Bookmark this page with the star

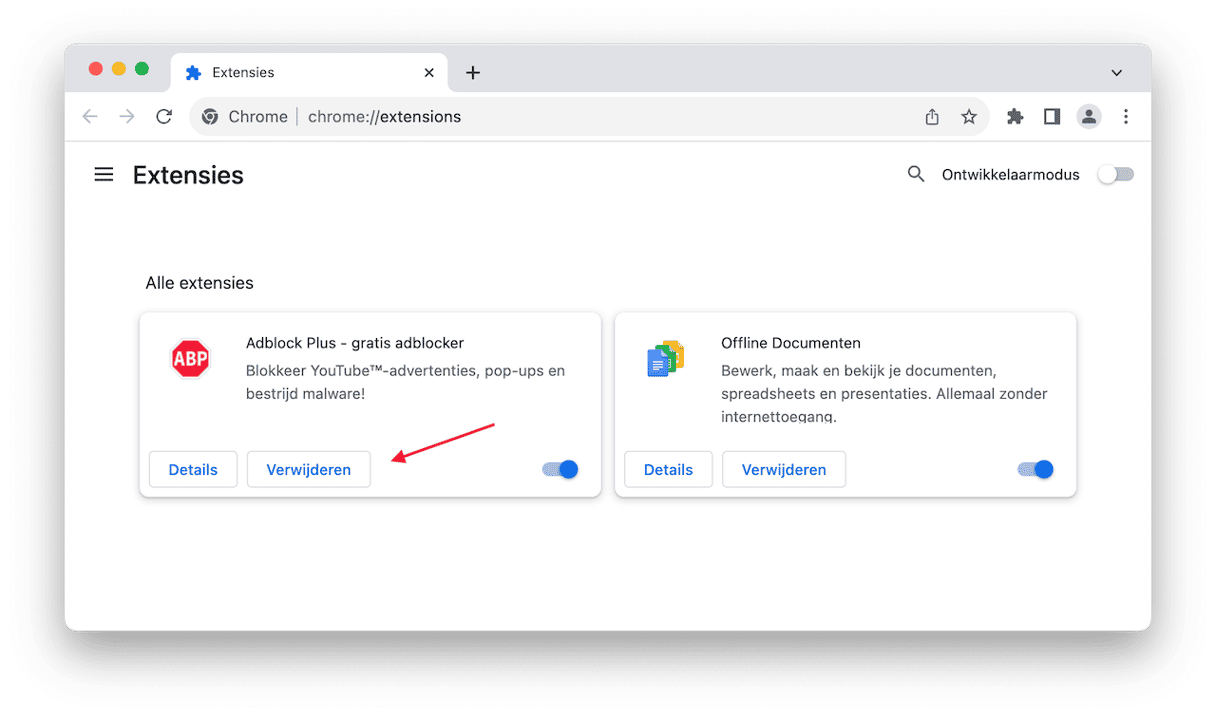coord(969,117)
